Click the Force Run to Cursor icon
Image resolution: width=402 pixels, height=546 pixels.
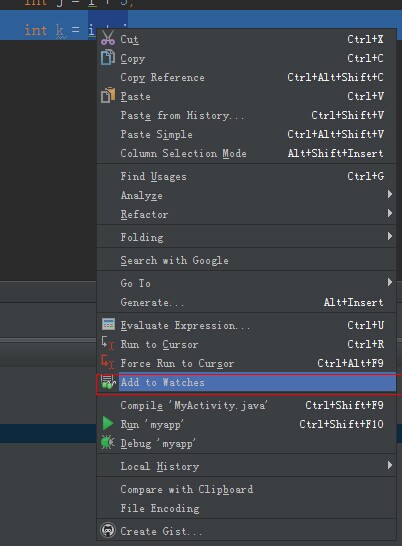[108, 362]
